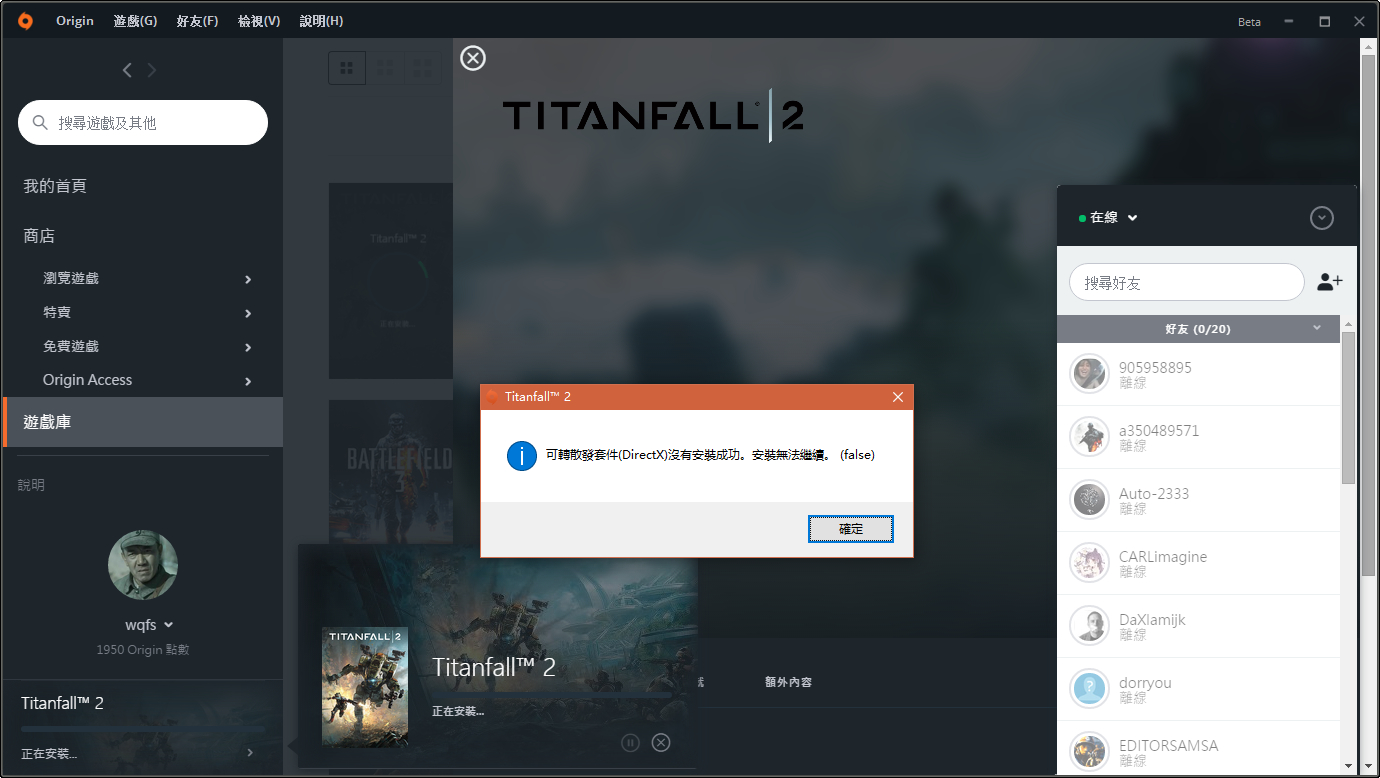This screenshot has height=778, width=1380.
Task: Go forward with the right arrow in the sidebar
Action: point(152,70)
